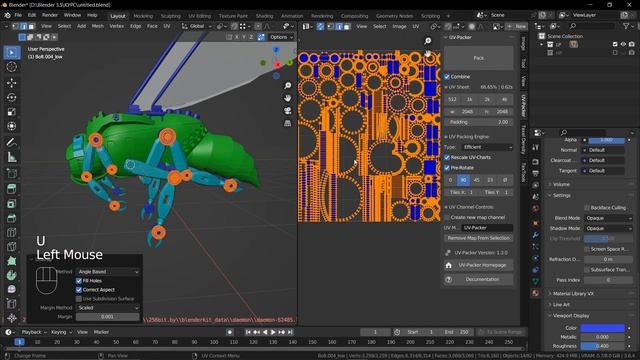
Task: Open the Render menu
Action: click(50, 15)
